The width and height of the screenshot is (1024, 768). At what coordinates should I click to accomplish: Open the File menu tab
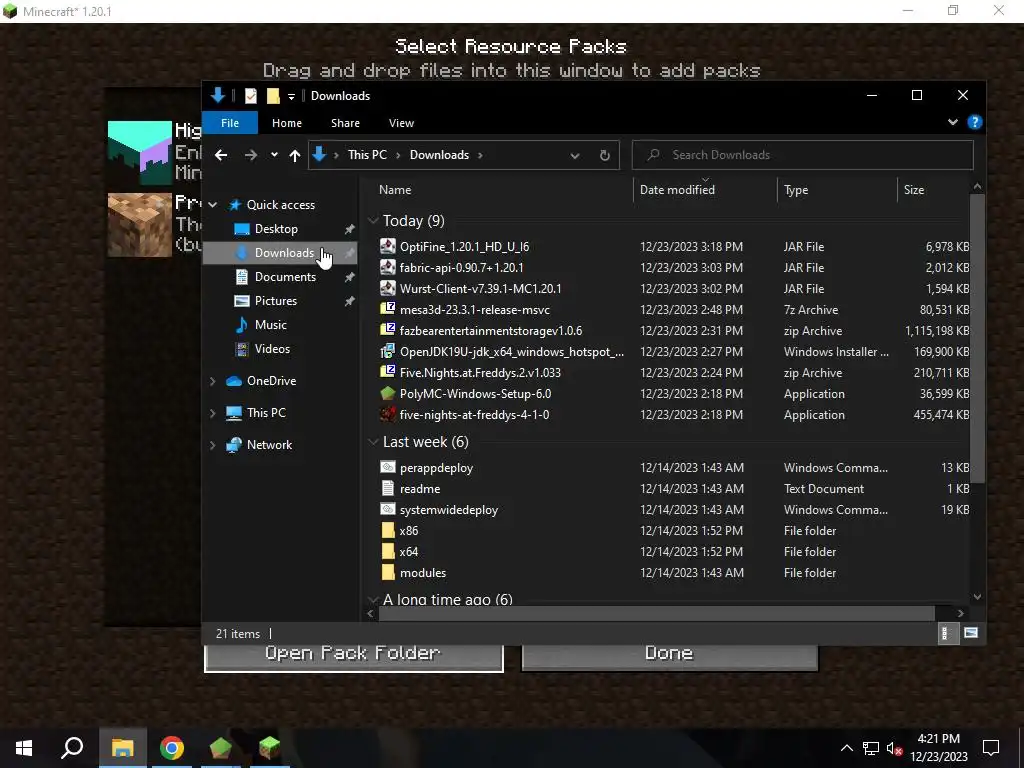pyautogui.click(x=230, y=123)
